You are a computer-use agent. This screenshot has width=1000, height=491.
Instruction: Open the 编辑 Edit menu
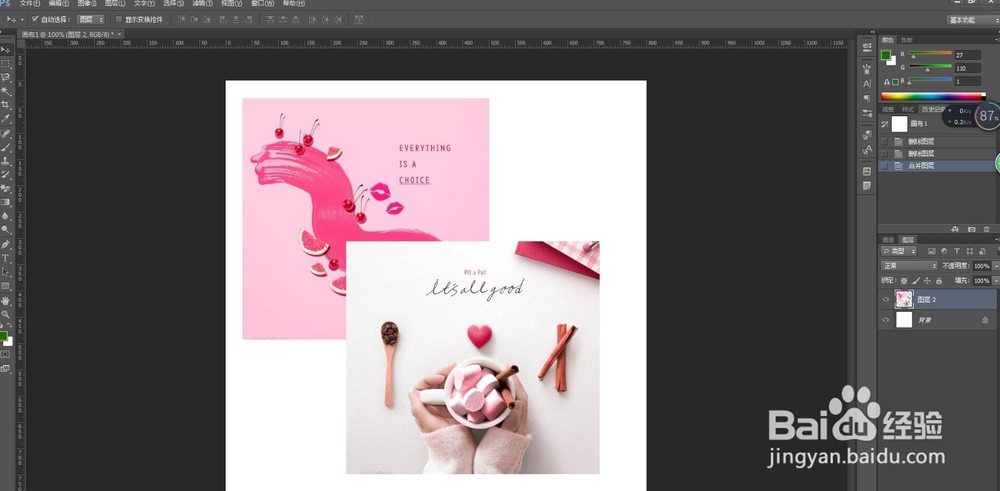(x=58, y=3)
